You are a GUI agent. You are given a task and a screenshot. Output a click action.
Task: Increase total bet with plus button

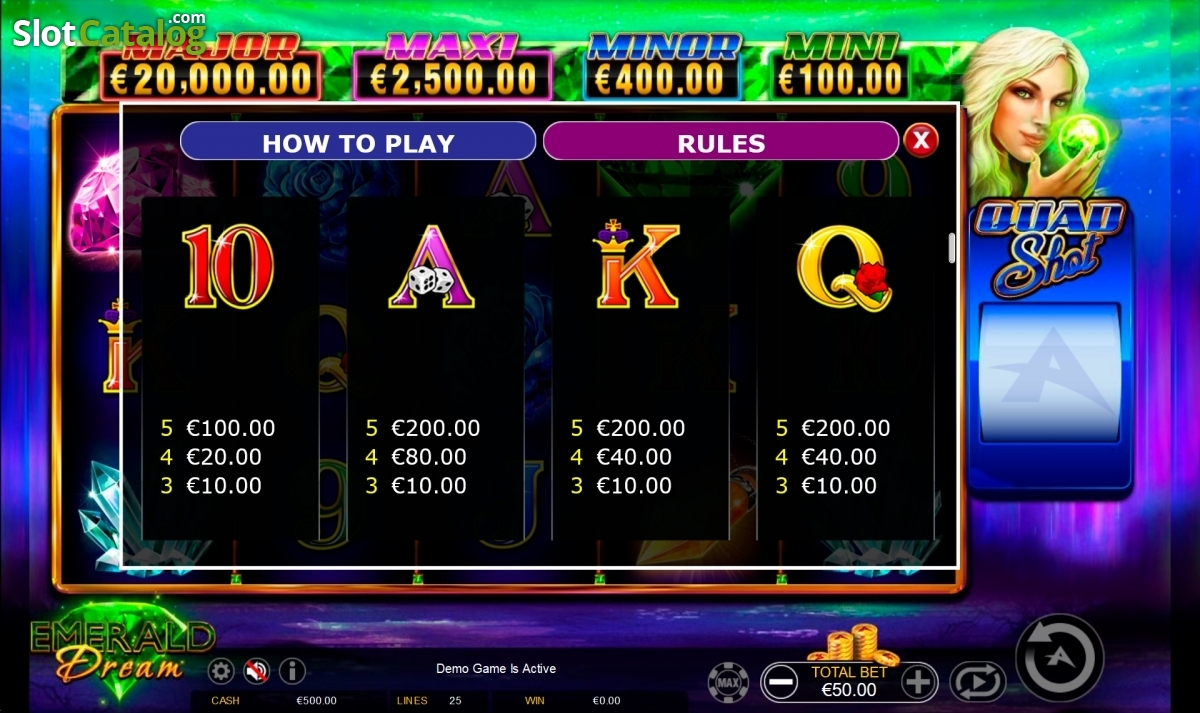(919, 683)
